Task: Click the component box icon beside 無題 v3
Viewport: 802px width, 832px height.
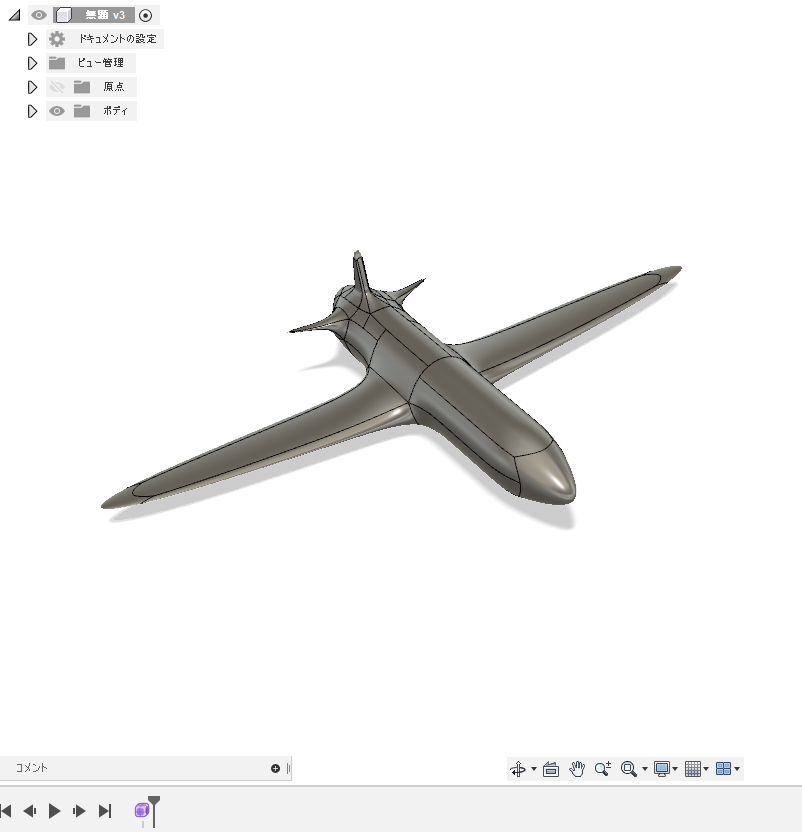Action: (x=63, y=15)
